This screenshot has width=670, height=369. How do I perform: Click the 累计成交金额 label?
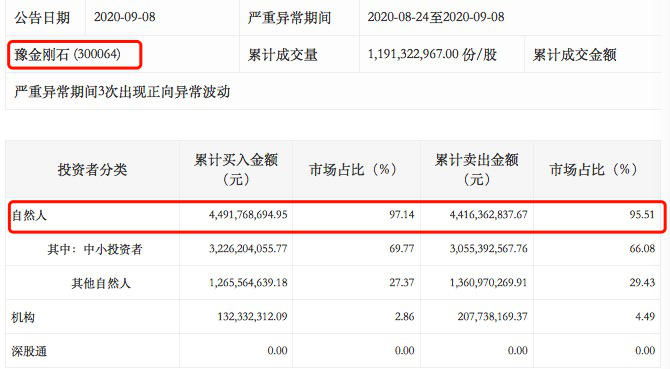[574, 55]
